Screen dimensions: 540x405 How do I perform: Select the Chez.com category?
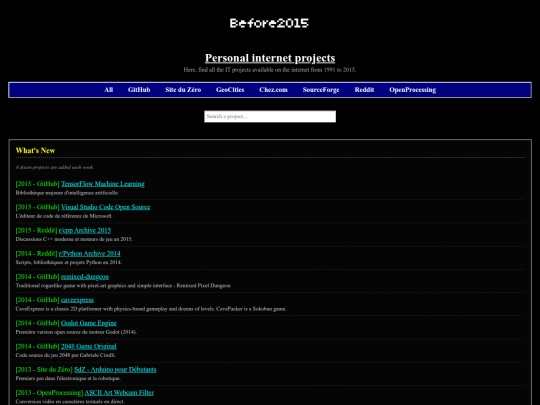coord(273,90)
